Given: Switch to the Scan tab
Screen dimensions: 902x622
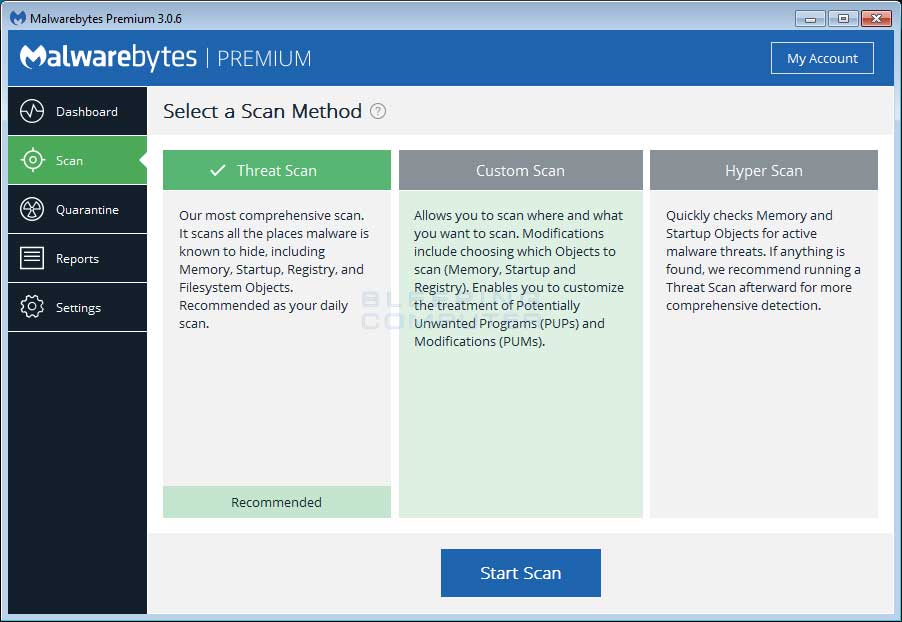Looking at the screenshot, I should [x=77, y=160].
